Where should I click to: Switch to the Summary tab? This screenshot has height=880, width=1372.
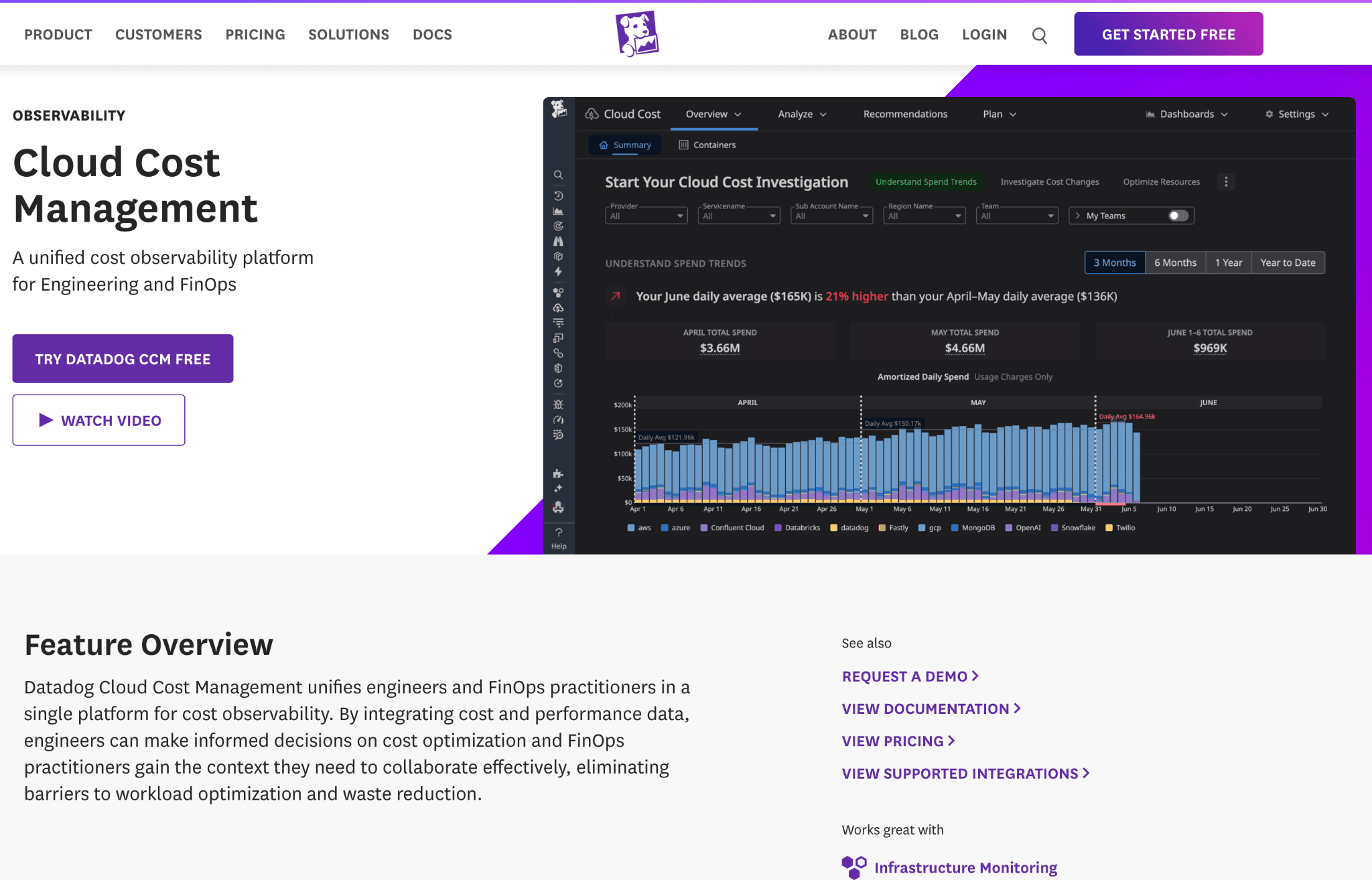click(x=625, y=145)
